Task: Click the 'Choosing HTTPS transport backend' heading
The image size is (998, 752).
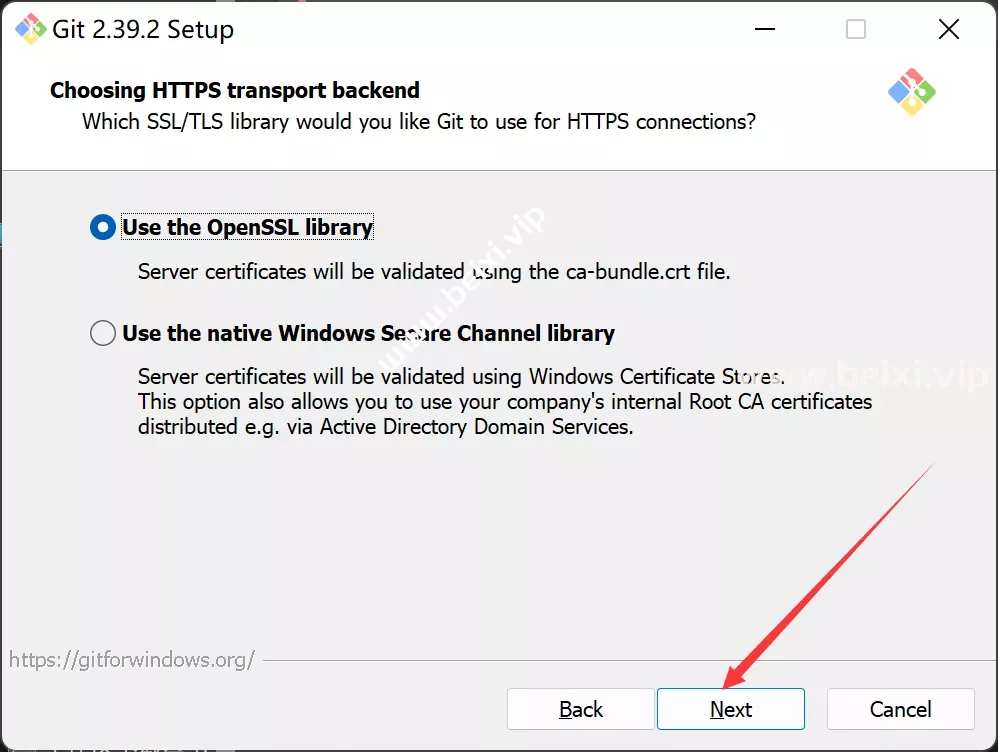Action: (x=235, y=90)
